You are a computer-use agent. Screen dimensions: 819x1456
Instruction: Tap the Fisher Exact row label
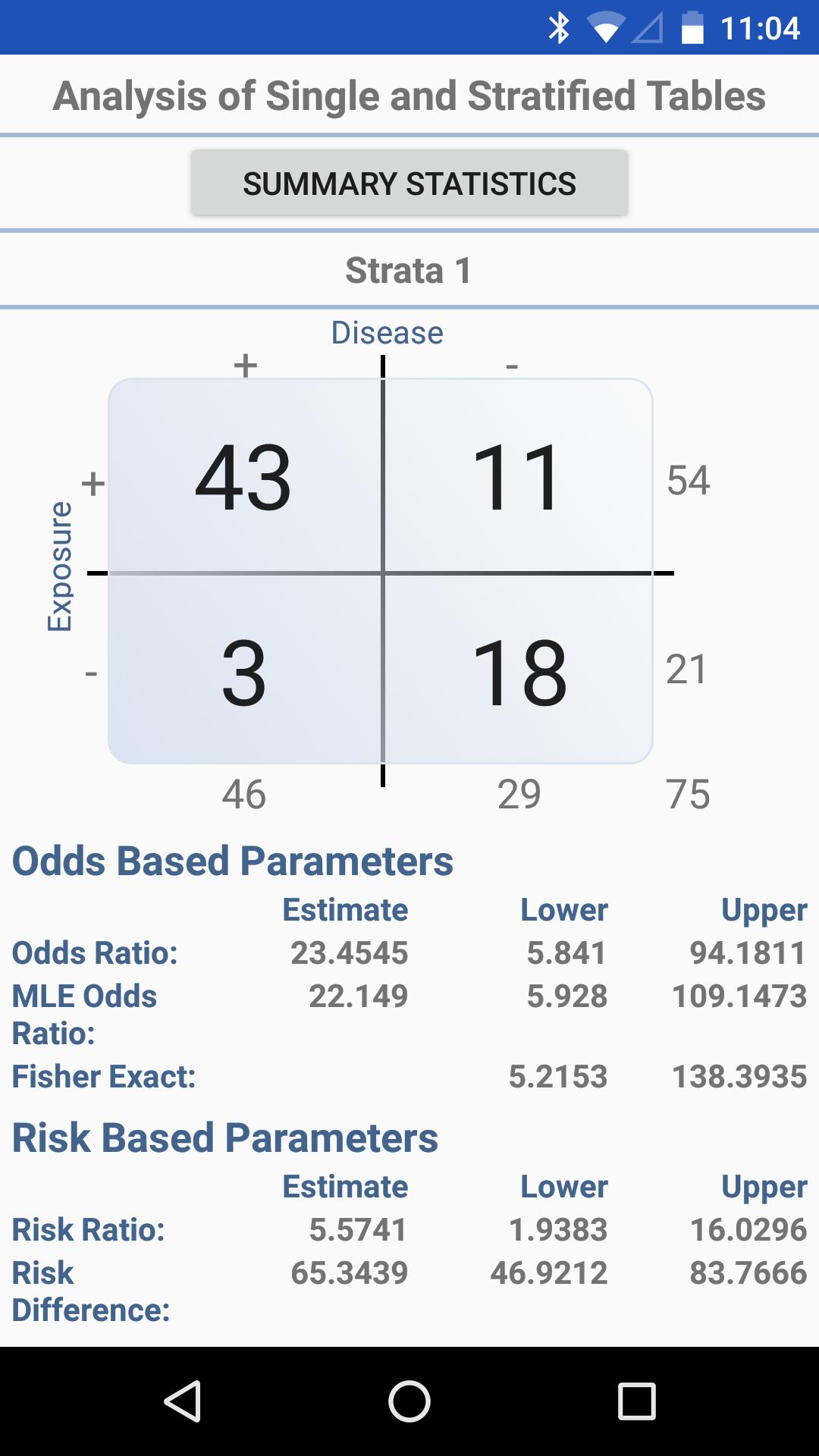coord(104,1077)
